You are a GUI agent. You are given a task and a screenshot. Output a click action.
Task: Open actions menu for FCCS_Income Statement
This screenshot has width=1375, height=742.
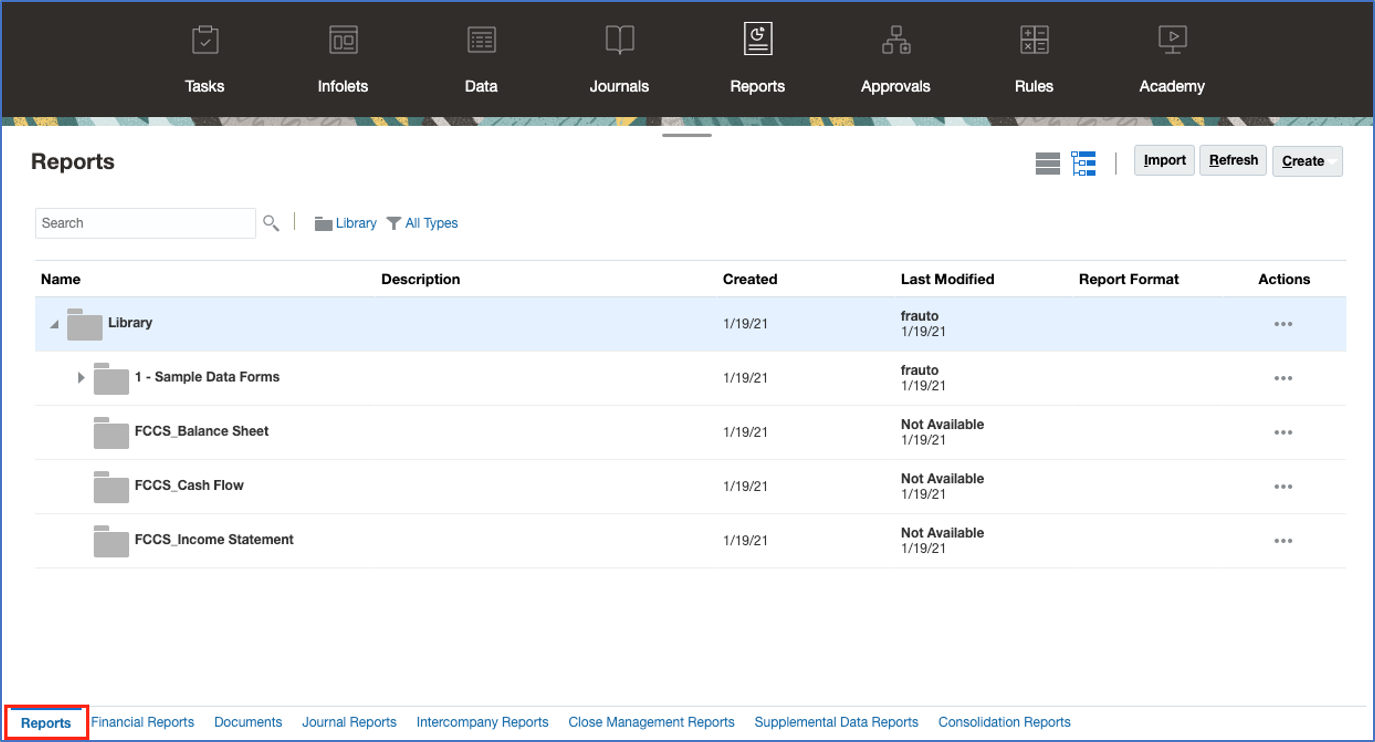tap(1283, 540)
